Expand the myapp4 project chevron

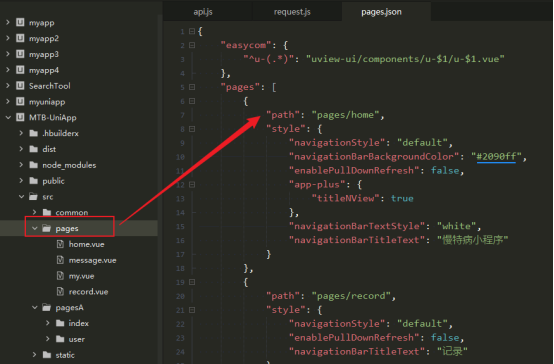pos(8,70)
